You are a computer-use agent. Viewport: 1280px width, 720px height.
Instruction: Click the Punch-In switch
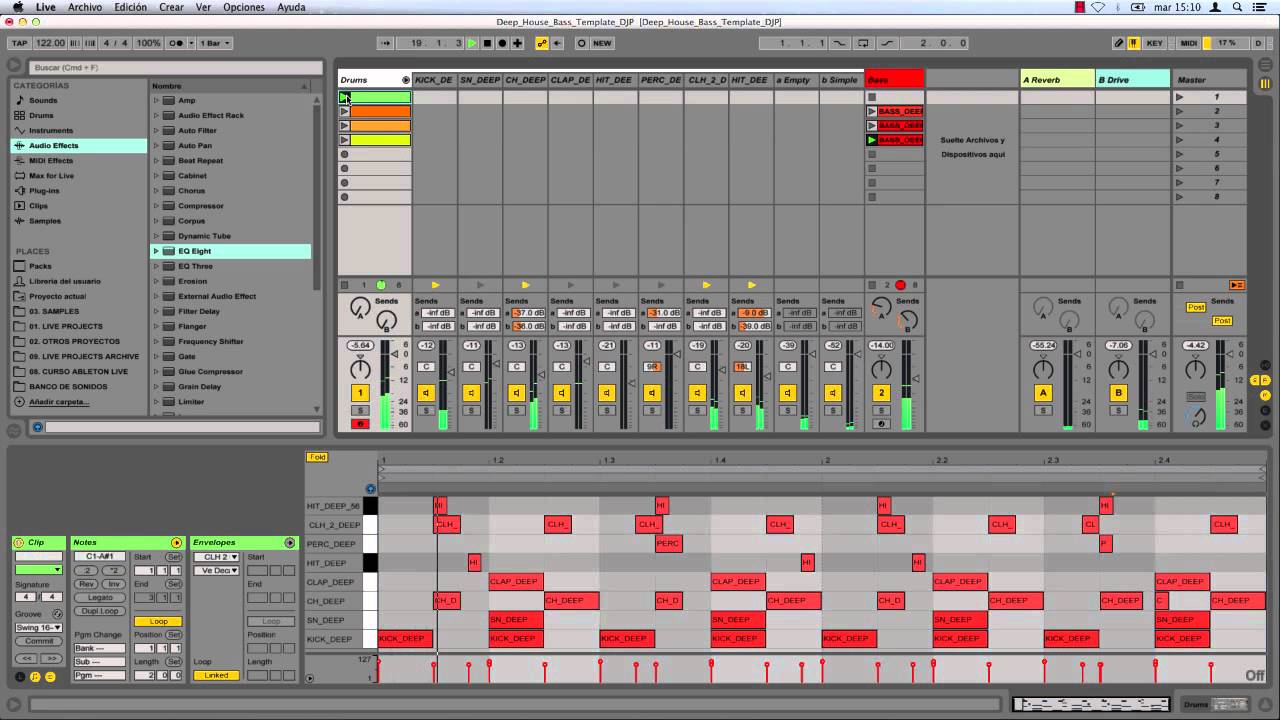838,43
